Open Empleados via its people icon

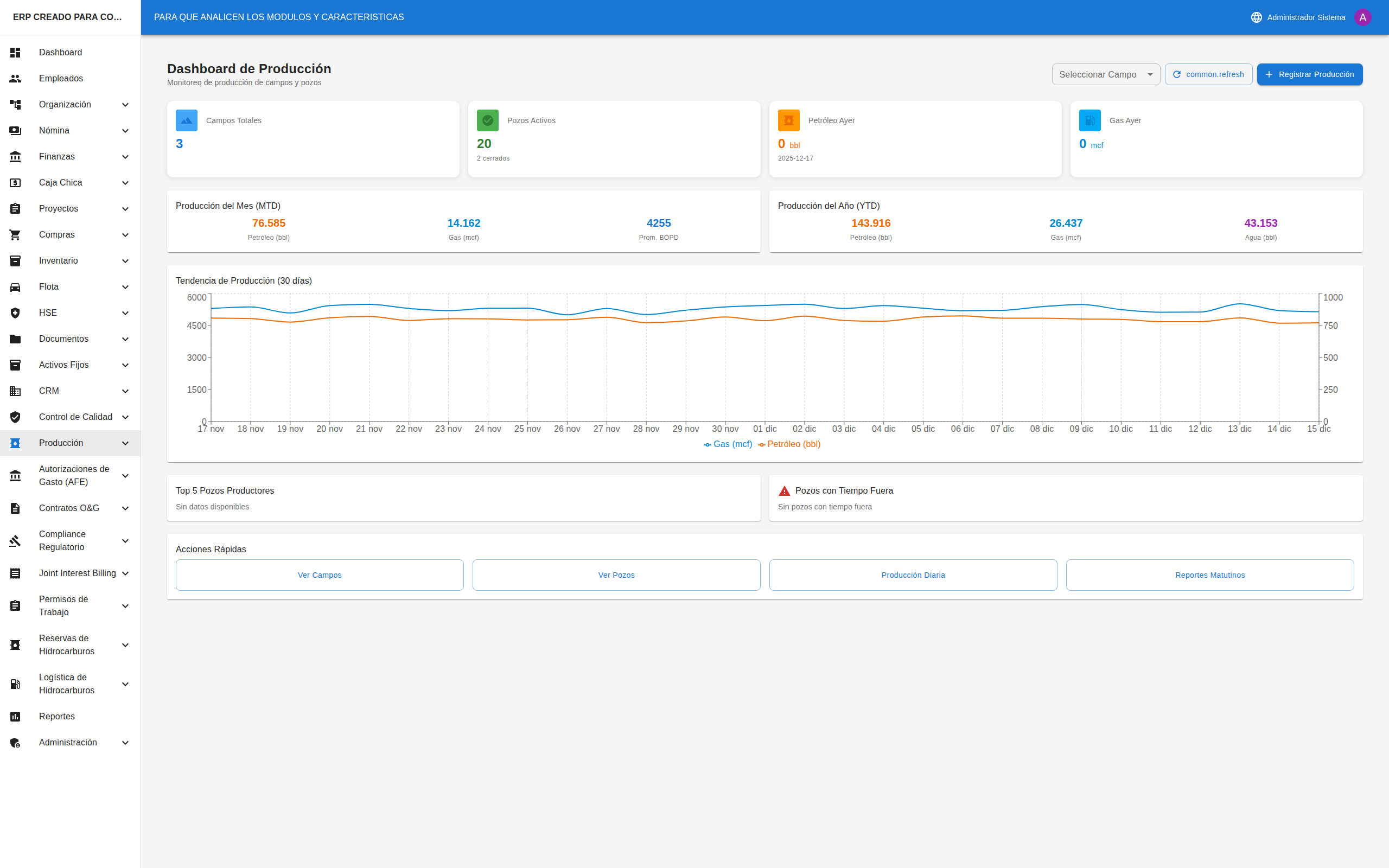(x=15, y=79)
